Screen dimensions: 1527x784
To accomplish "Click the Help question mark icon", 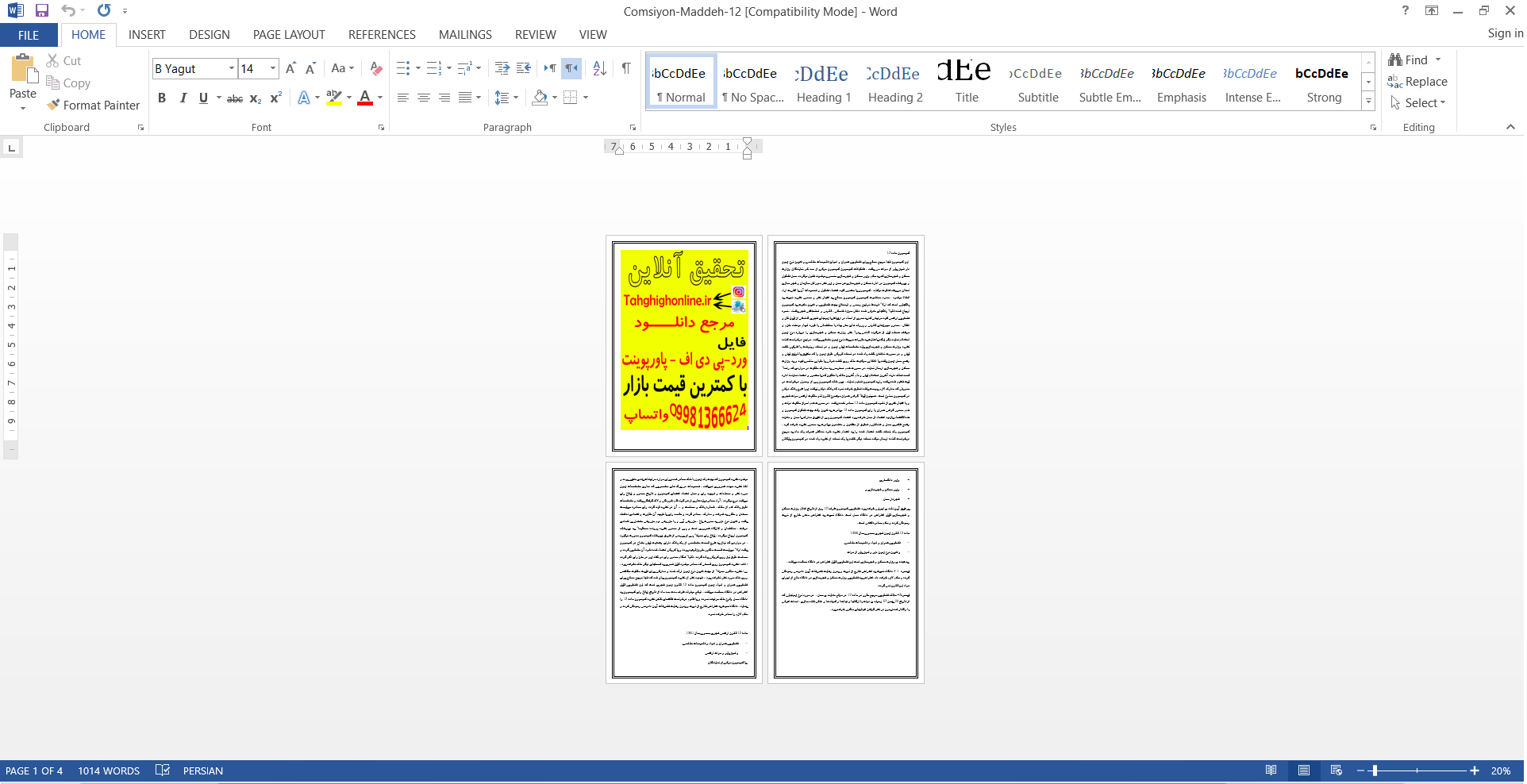I will click(1406, 11).
